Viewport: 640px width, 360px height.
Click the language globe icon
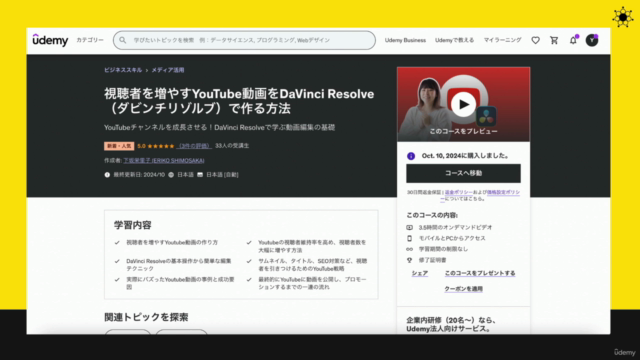click(x=171, y=175)
